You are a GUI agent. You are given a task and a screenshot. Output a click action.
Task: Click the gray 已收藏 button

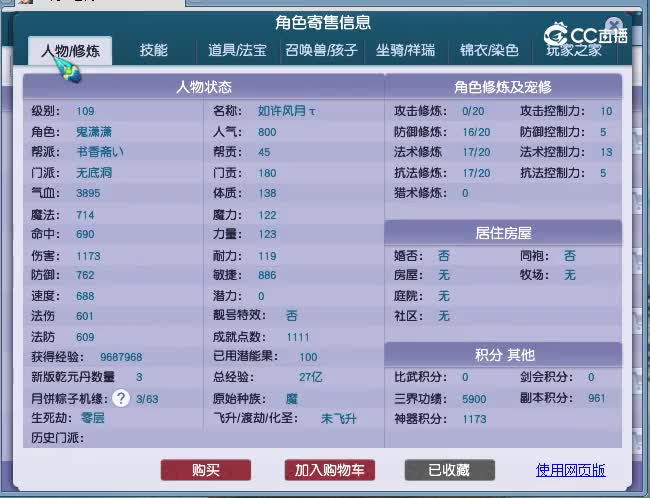coord(450,470)
